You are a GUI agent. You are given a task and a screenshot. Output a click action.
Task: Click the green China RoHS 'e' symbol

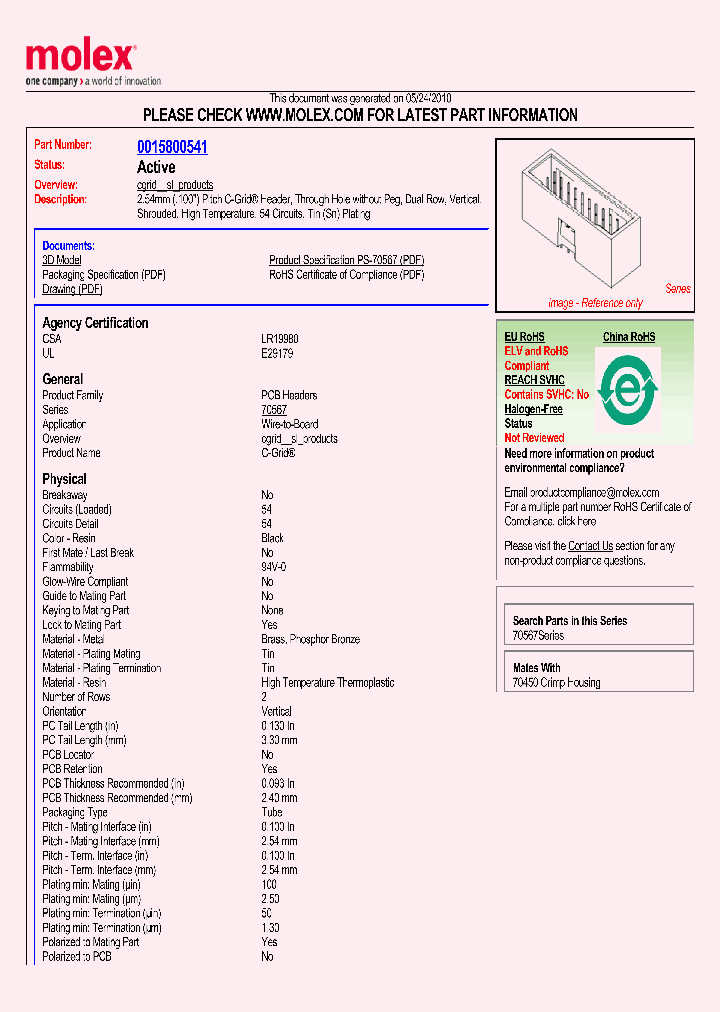point(626,388)
